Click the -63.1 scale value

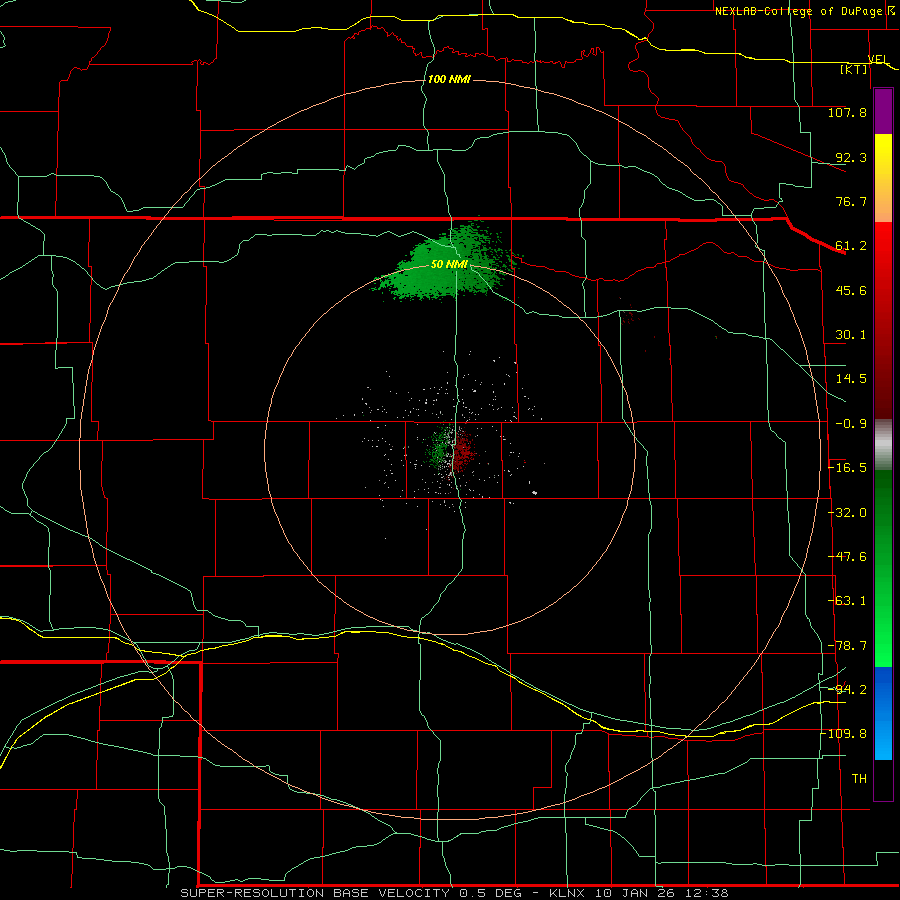847,601
